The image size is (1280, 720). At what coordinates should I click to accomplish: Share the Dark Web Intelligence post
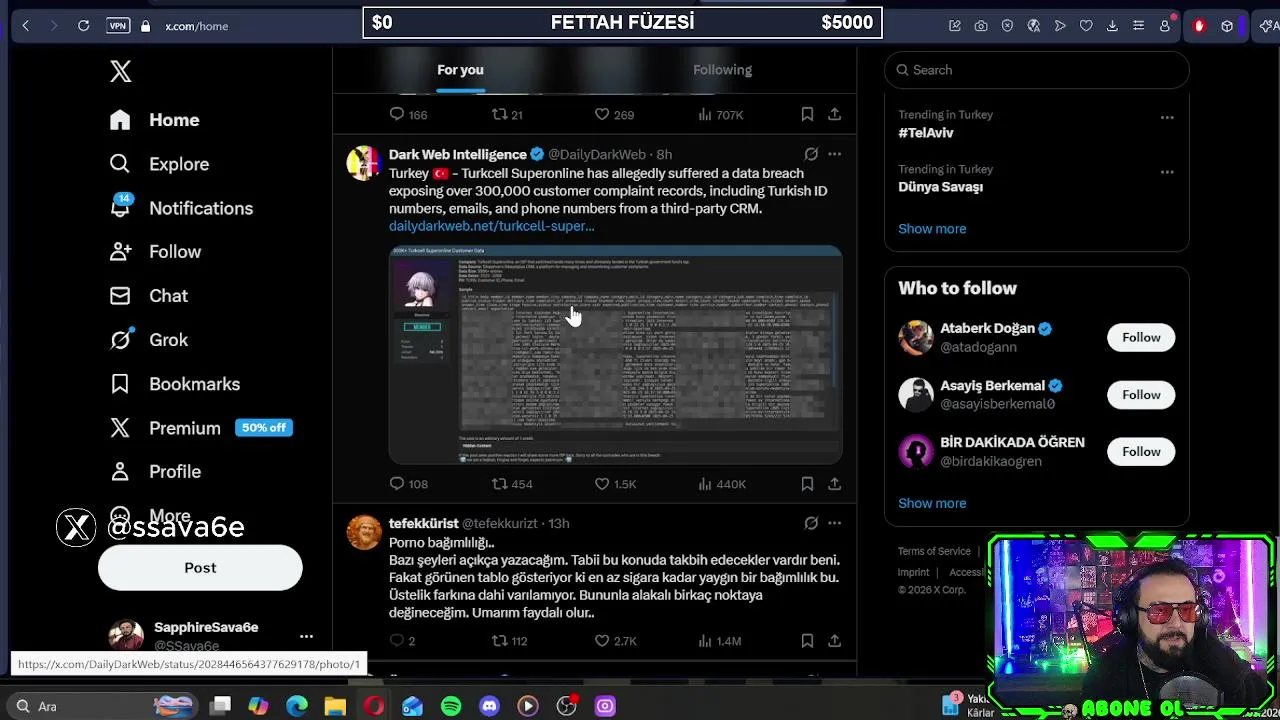click(x=834, y=484)
